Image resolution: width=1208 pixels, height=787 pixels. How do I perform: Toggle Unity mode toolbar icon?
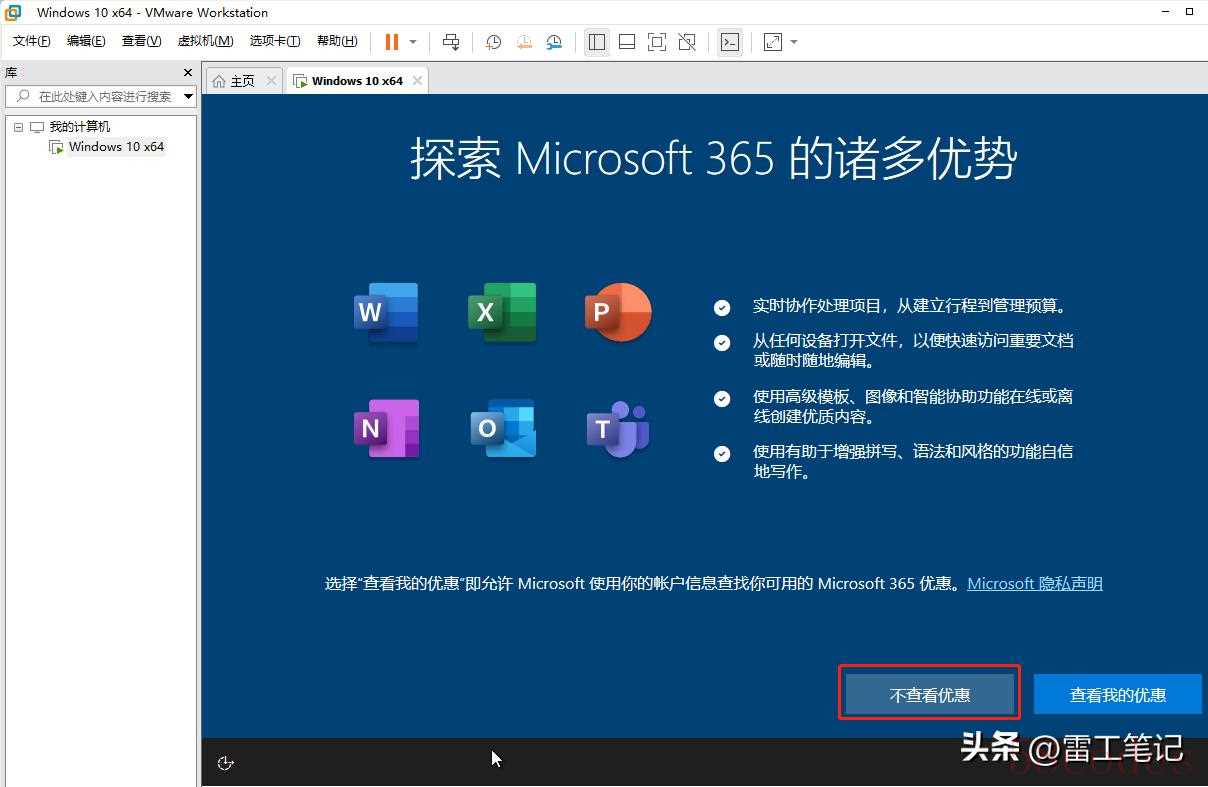(687, 42)
